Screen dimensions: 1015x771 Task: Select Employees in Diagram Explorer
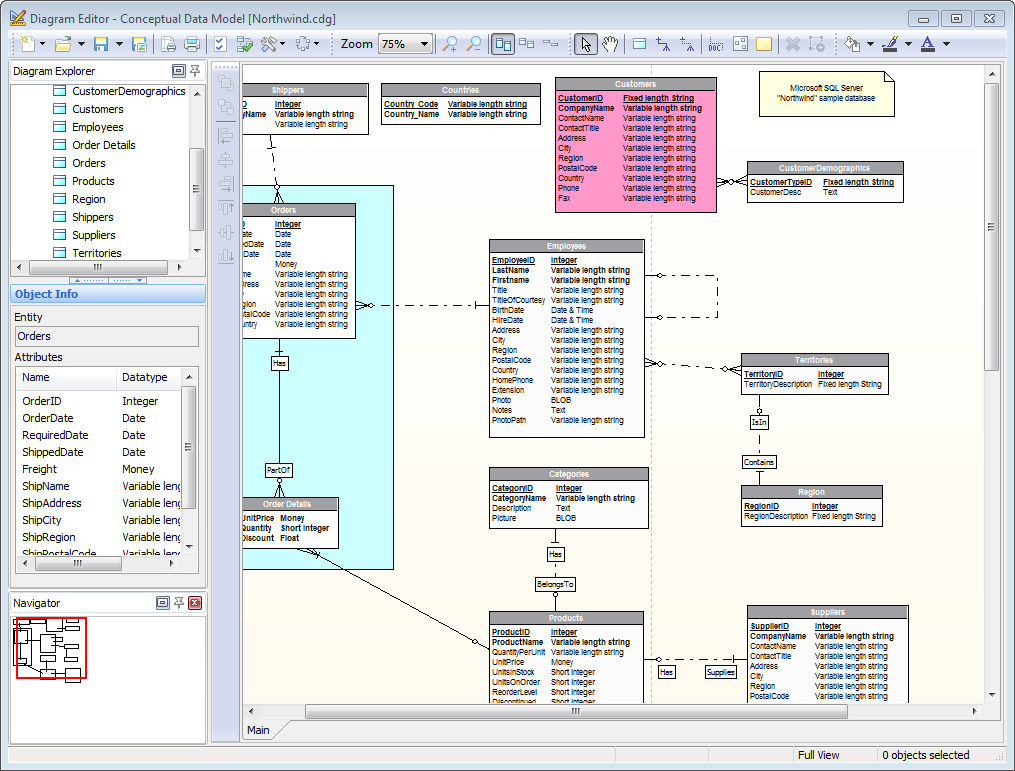[x=97, y=127]
